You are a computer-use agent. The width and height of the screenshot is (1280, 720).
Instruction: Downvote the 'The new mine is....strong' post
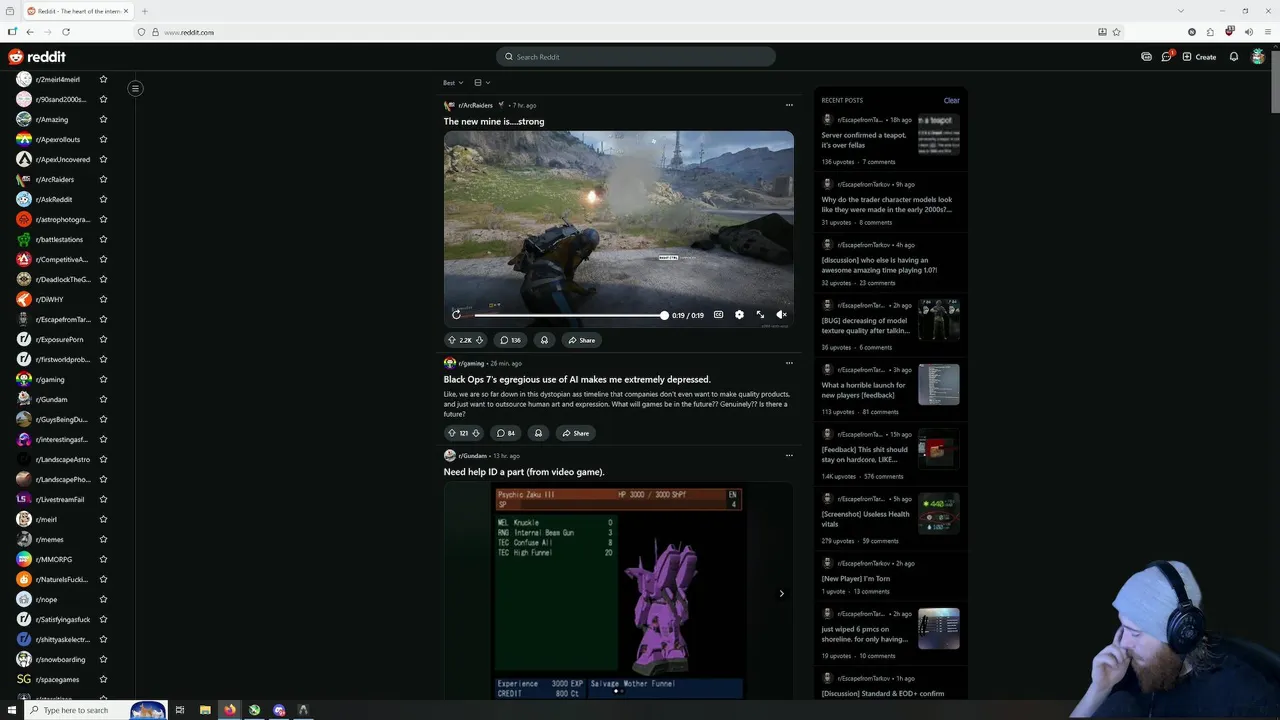479,340
